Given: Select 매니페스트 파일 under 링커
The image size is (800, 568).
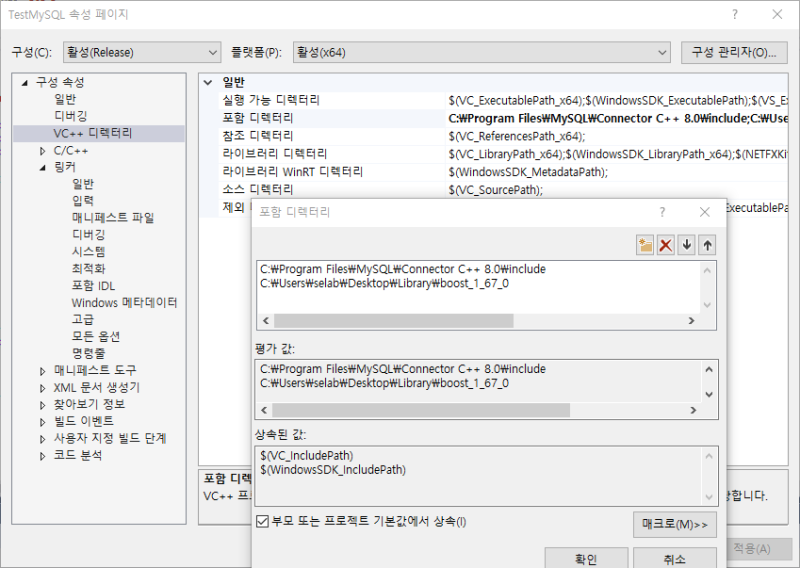Looking at the screenshot, I should coord(113,217).
